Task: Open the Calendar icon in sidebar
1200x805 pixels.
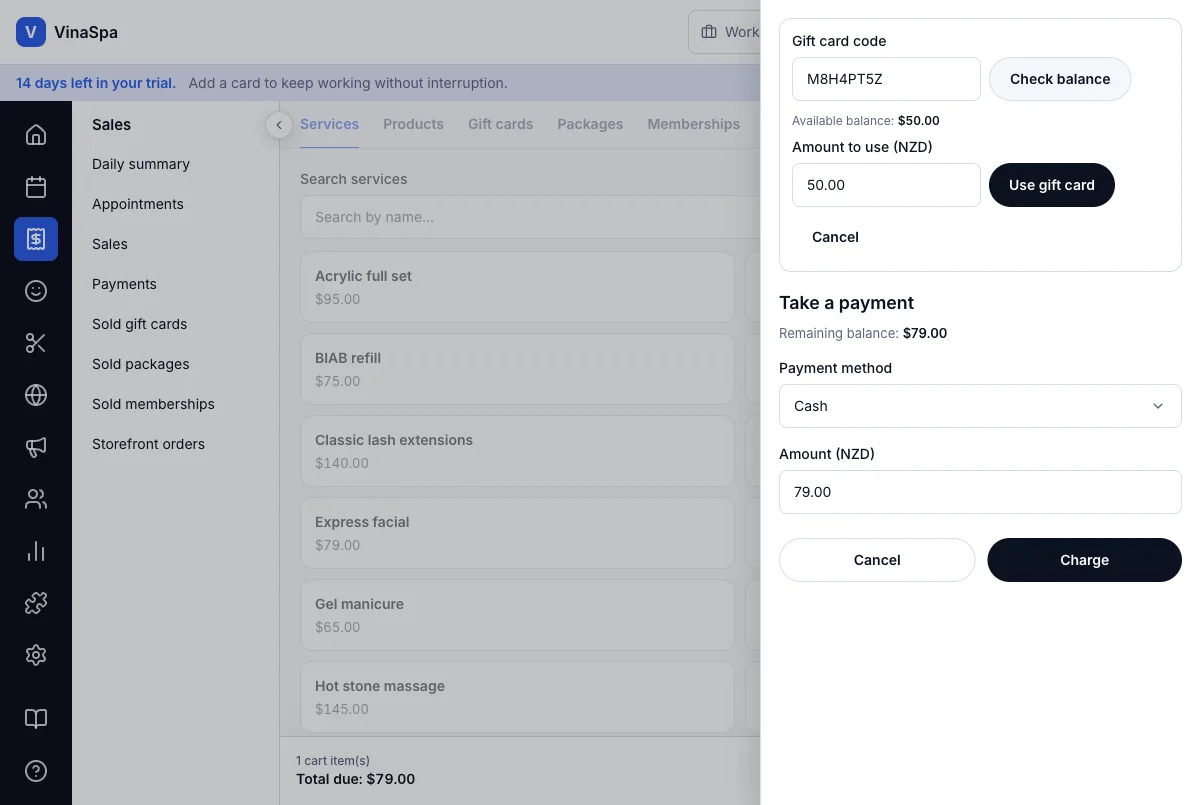Action: [36, 187]
